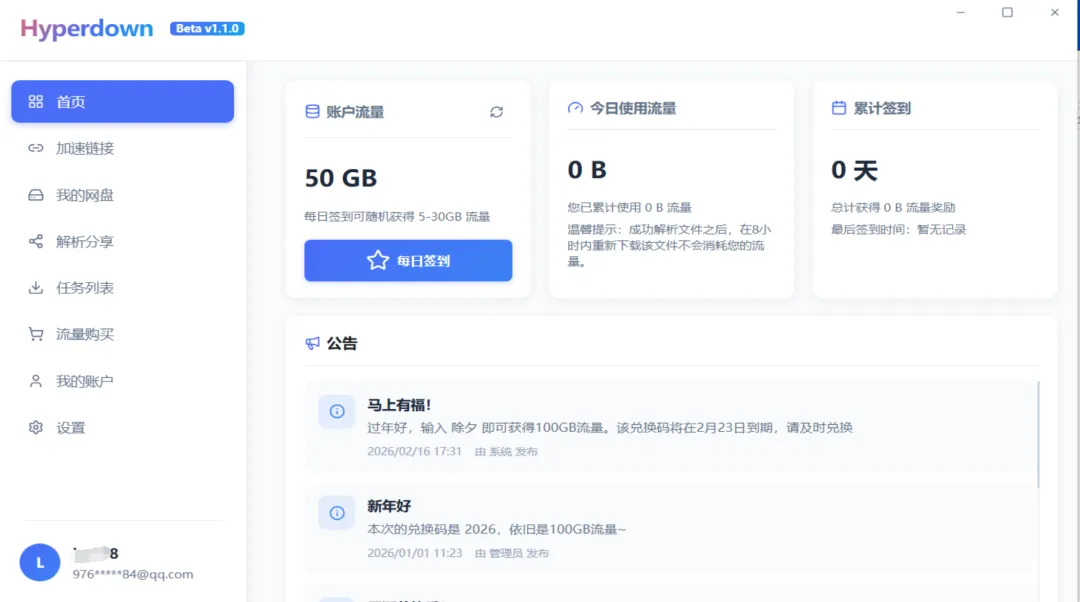Image resolution: width=1080 pixels, height=602 pixels.
Task: Click the info icon for 马上有福! announcement
Action: (x=337, y=411)
